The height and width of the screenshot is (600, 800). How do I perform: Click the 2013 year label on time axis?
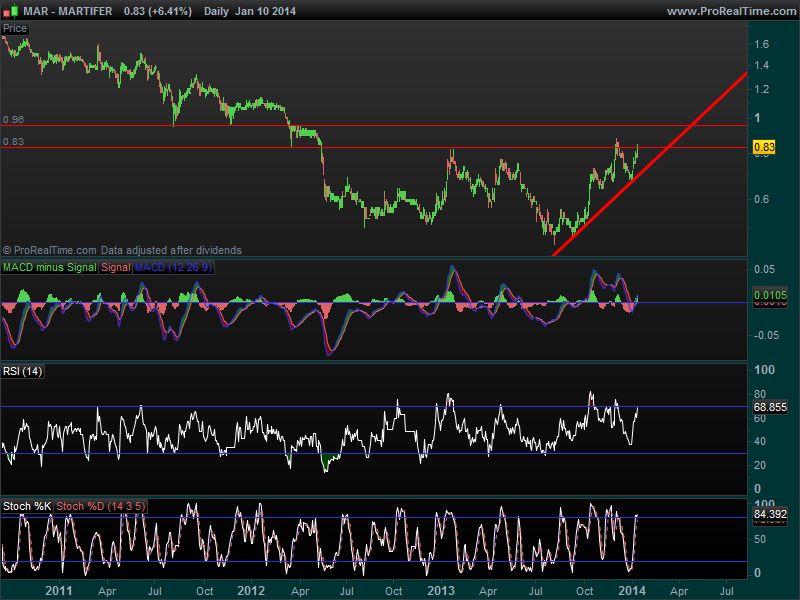441,591
